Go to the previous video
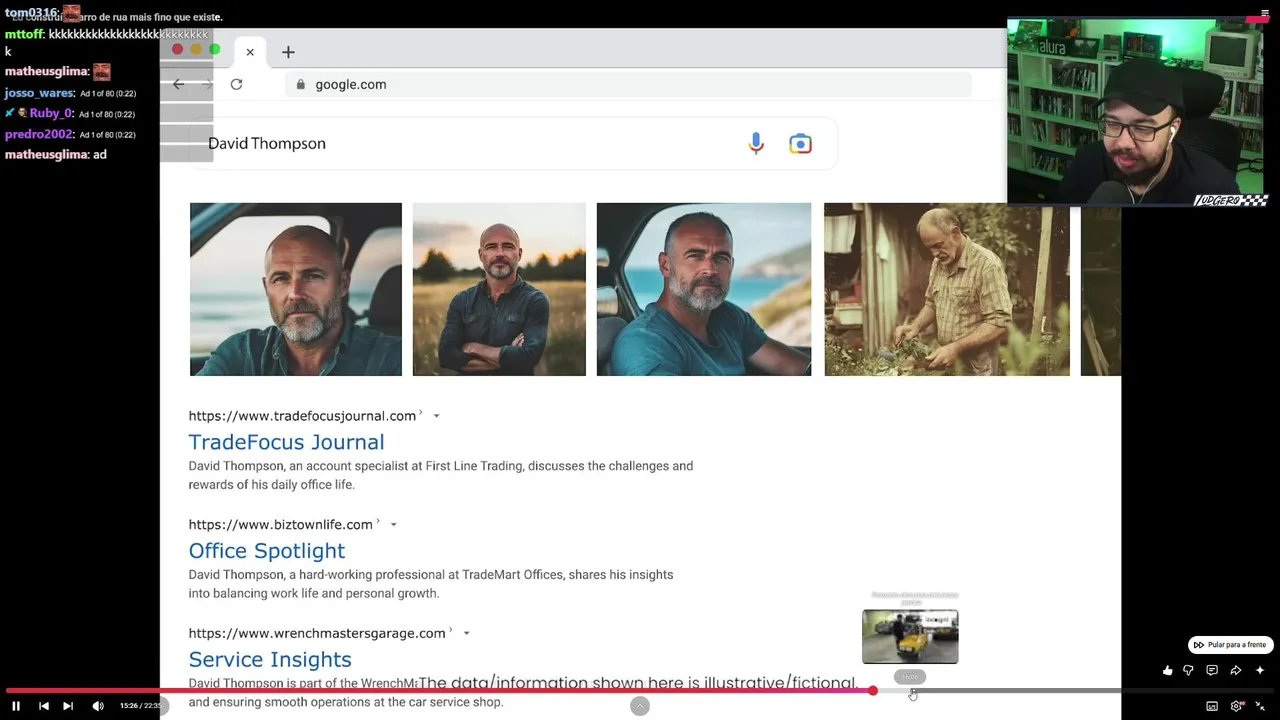This screenshot has width=1280, height=720. coord(44,706)
